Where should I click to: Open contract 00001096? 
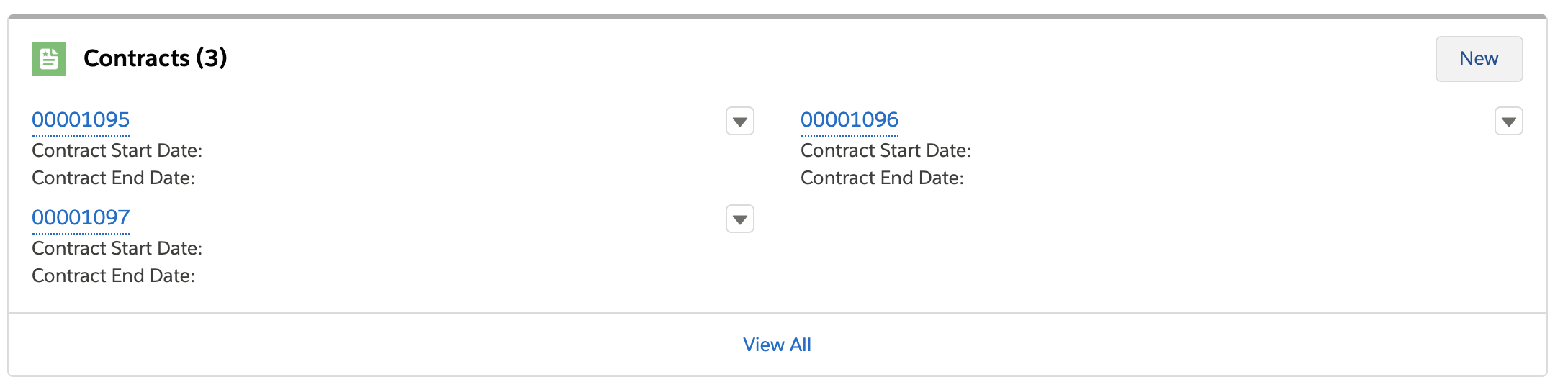pos(850,119)
